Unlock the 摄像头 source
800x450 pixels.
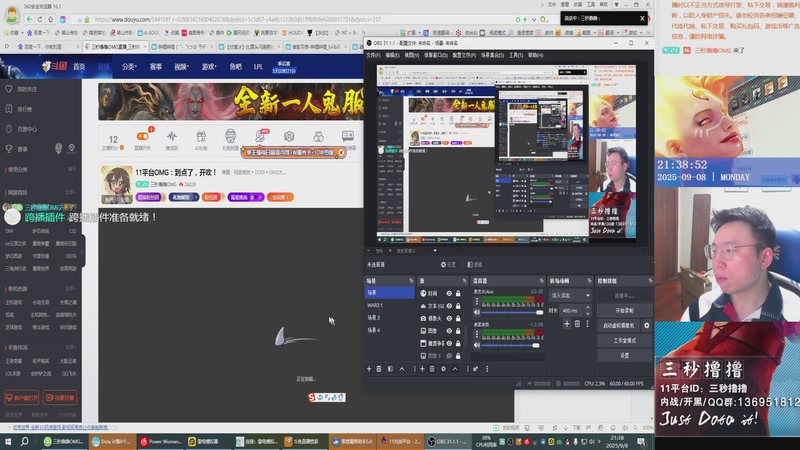[458, 318]
